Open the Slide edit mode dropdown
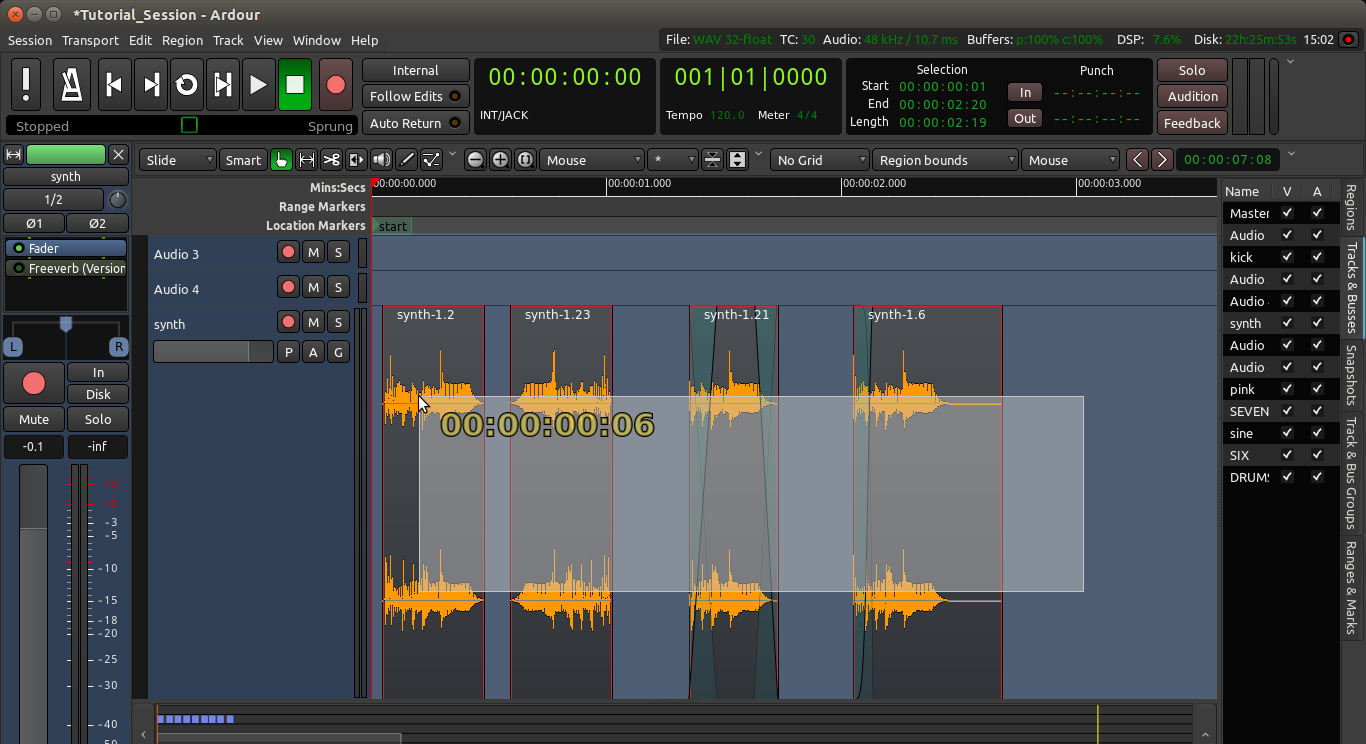Screen dimensions: 1366x744 pos(178,160)
